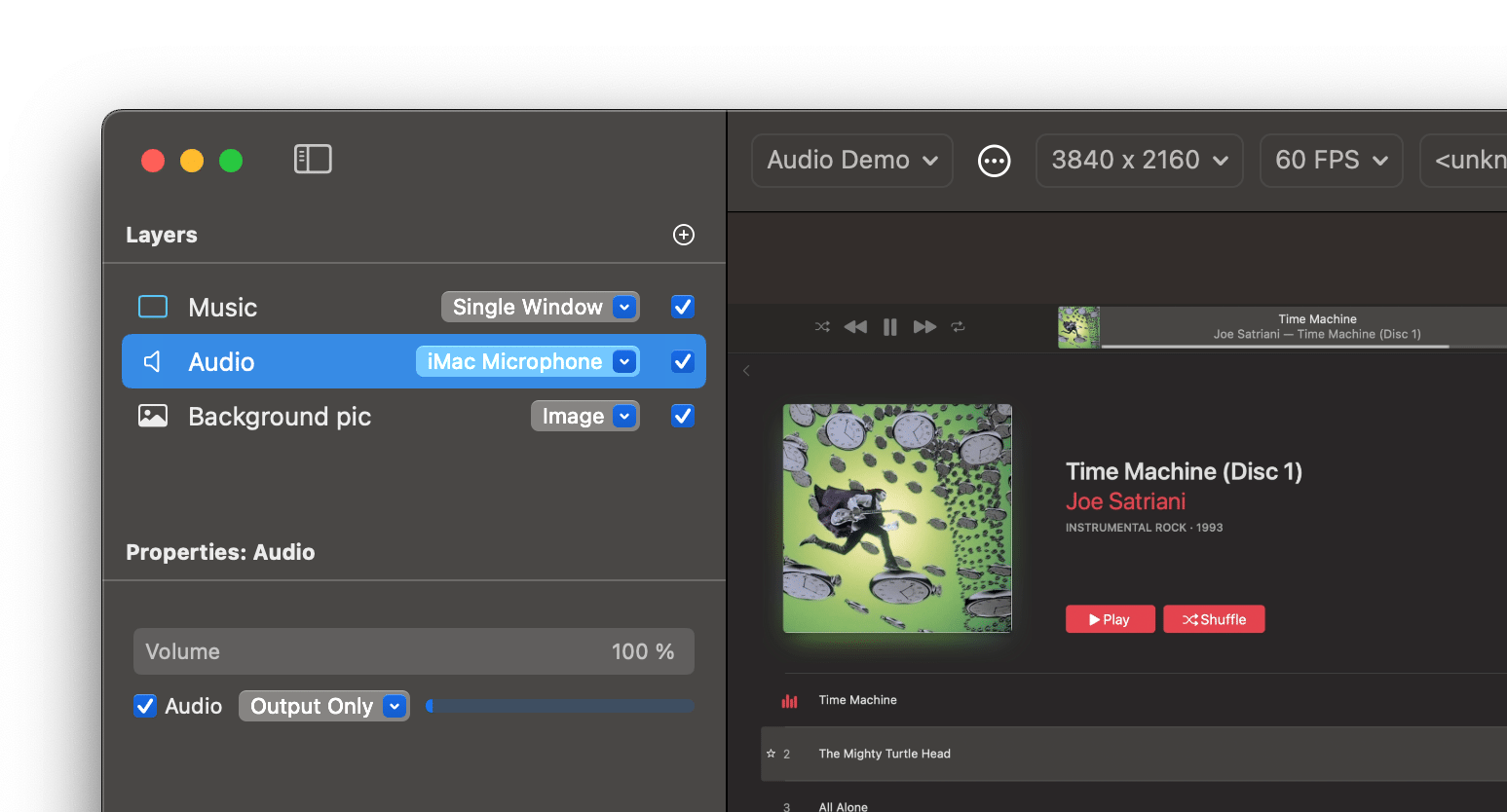Image resolution: width=1507 pixels, height=812 pixels.
Task: Uncheck the Audio checkbox in Properties
Action: (x=145, y=706)
